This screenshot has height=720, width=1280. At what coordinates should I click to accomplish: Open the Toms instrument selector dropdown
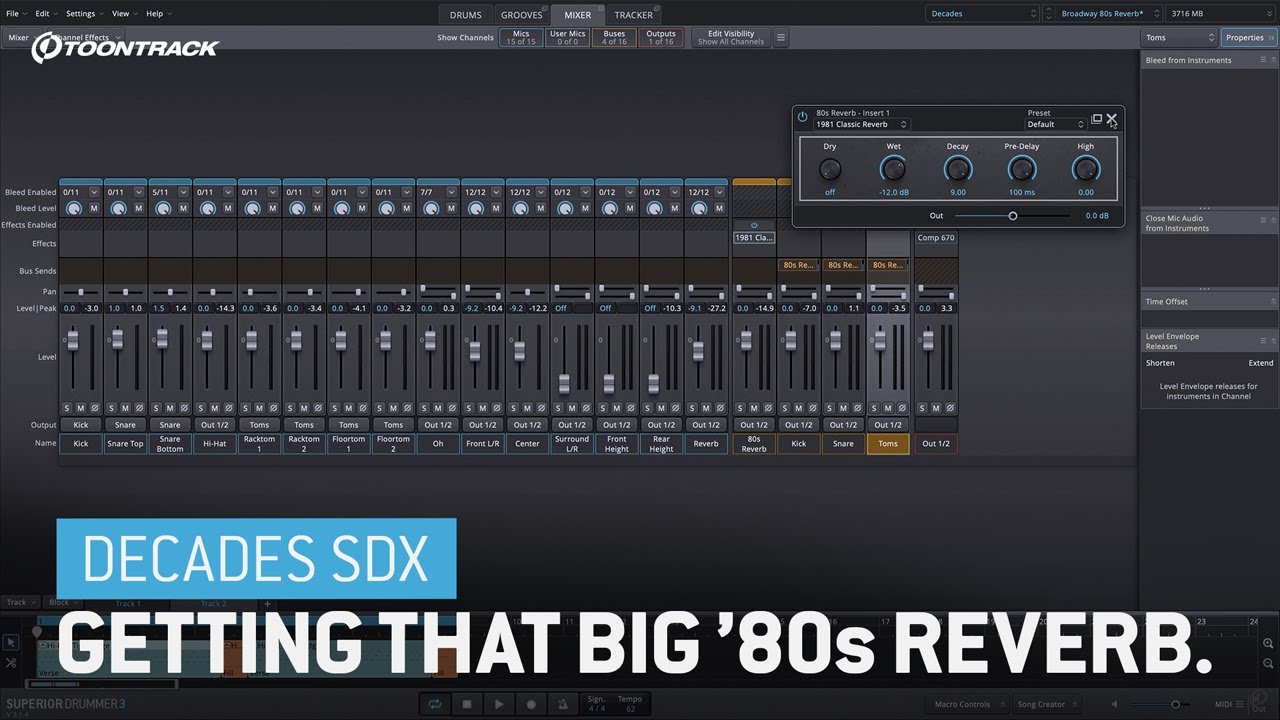pyautogui.click(x=1178, y=38)
